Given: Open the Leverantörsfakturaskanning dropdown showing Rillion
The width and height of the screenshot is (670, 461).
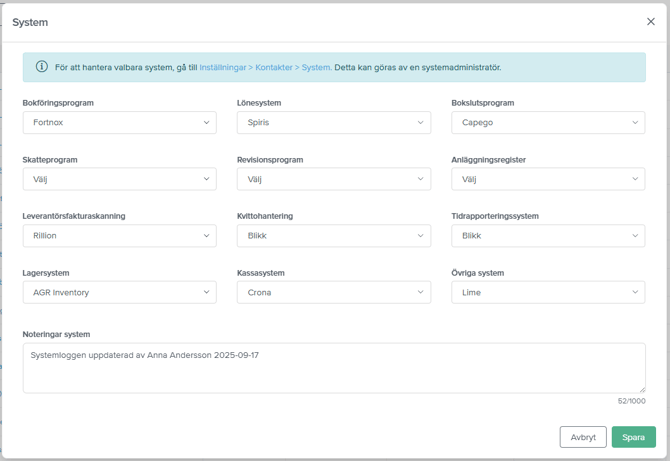Looking at the screenshot, I should [x=119, y=236].
